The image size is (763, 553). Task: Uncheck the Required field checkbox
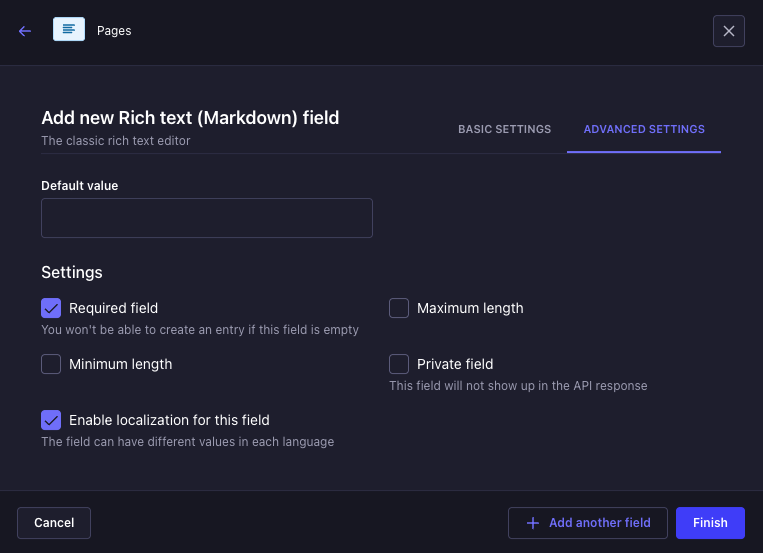tap(51, 308)
